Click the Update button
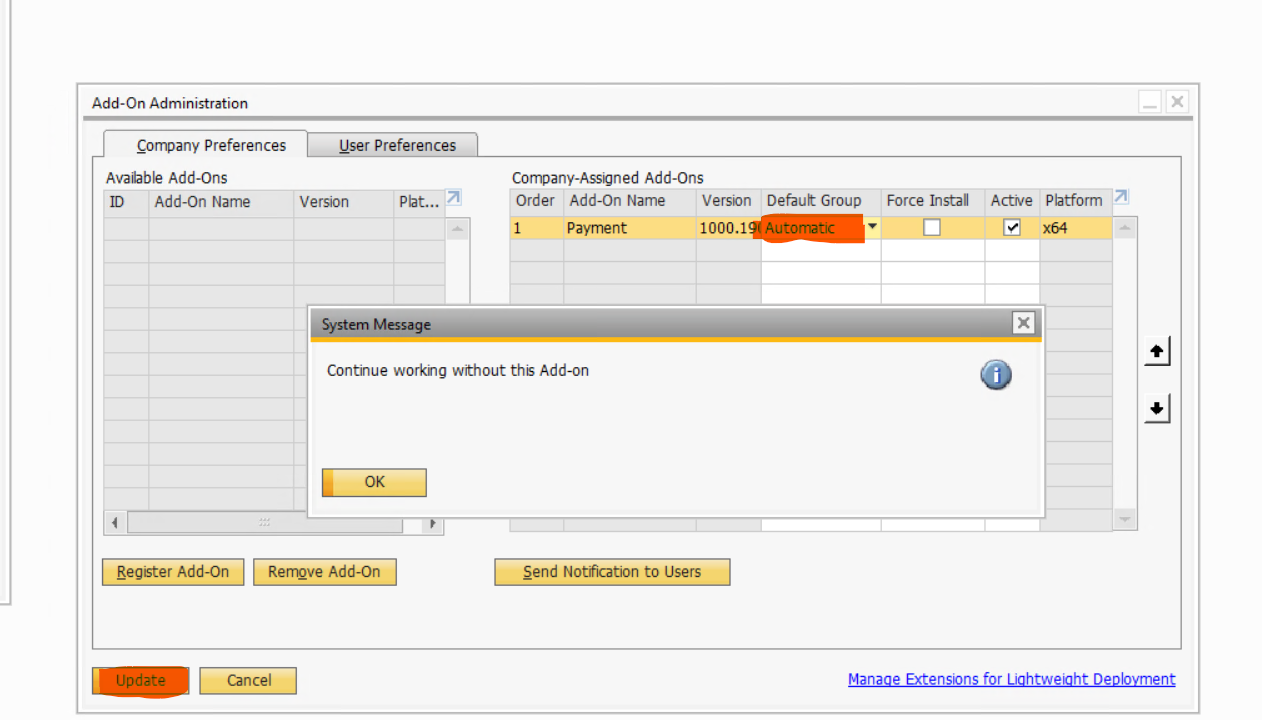Viewport: 1262px width, 720px height. [x=140, y=680]
